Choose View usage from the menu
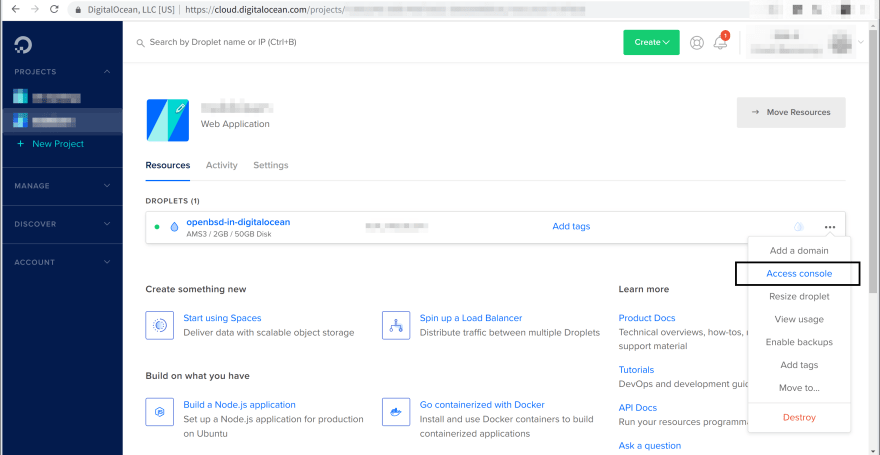Screen dimensions: 880x455 click(x=799, y=319)
